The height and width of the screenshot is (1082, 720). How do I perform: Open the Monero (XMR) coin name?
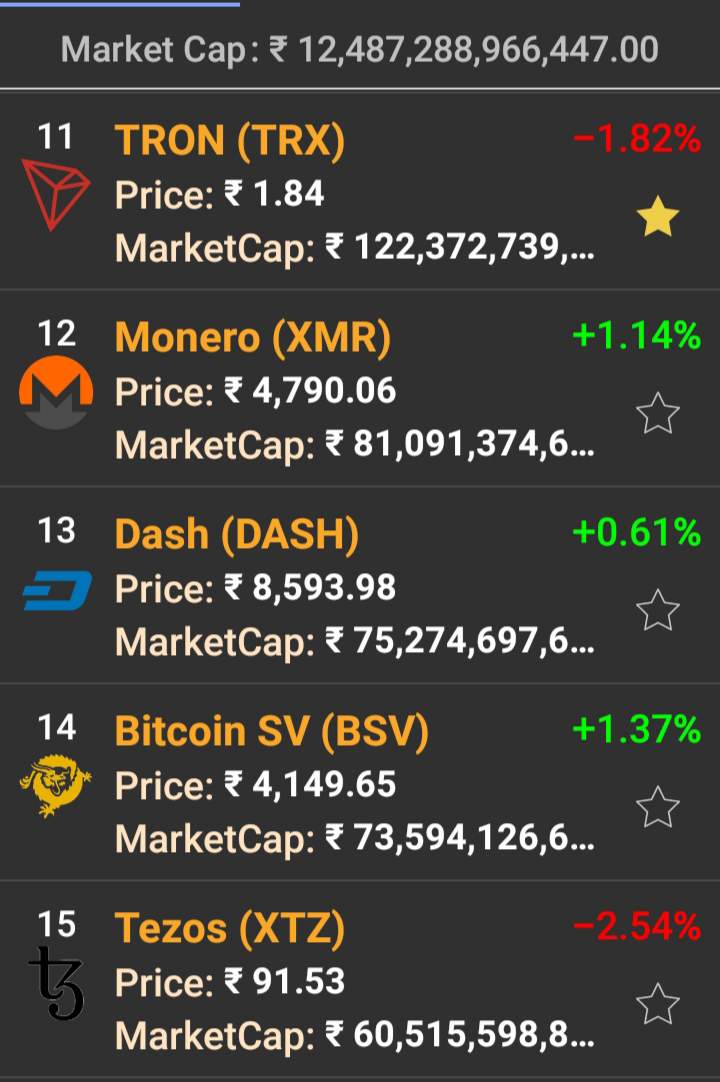[252, 338]
